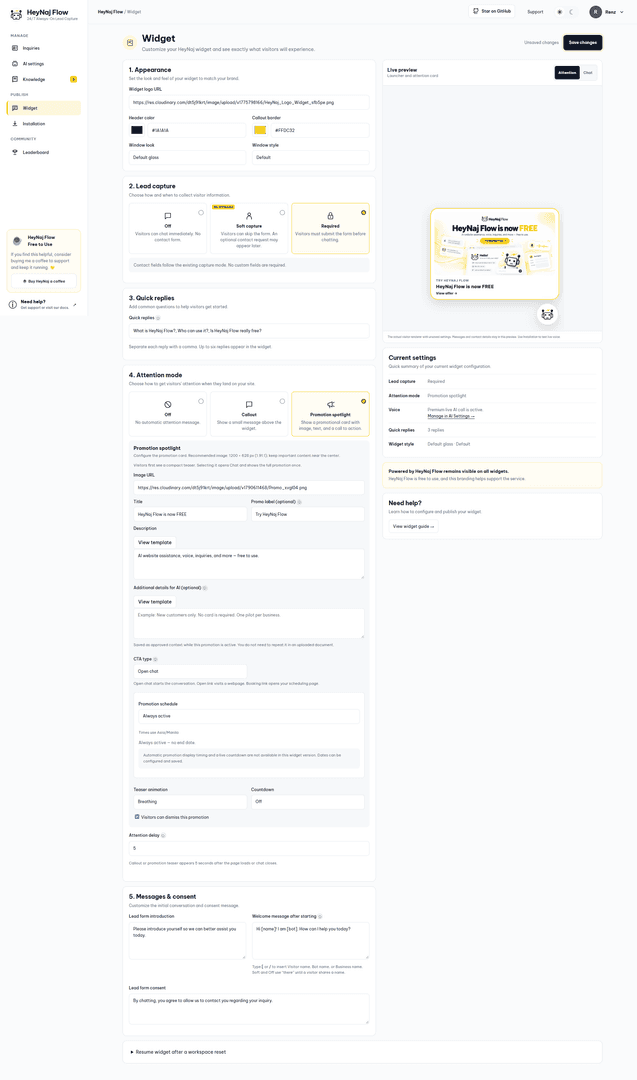Open the Promotion schedule dropdown
Viewport: 637px width, 1080px height.
click(x=249, y=716)
